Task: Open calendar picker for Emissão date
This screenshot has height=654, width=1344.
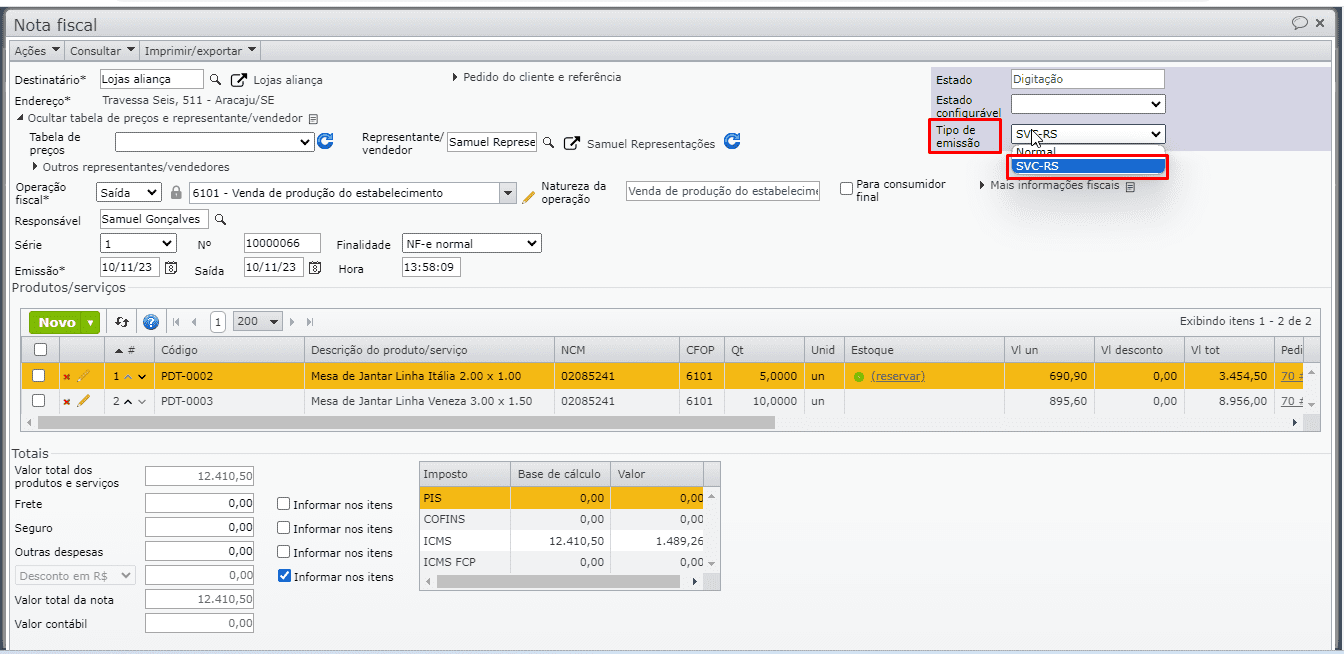Action: (x=171, y=268)
